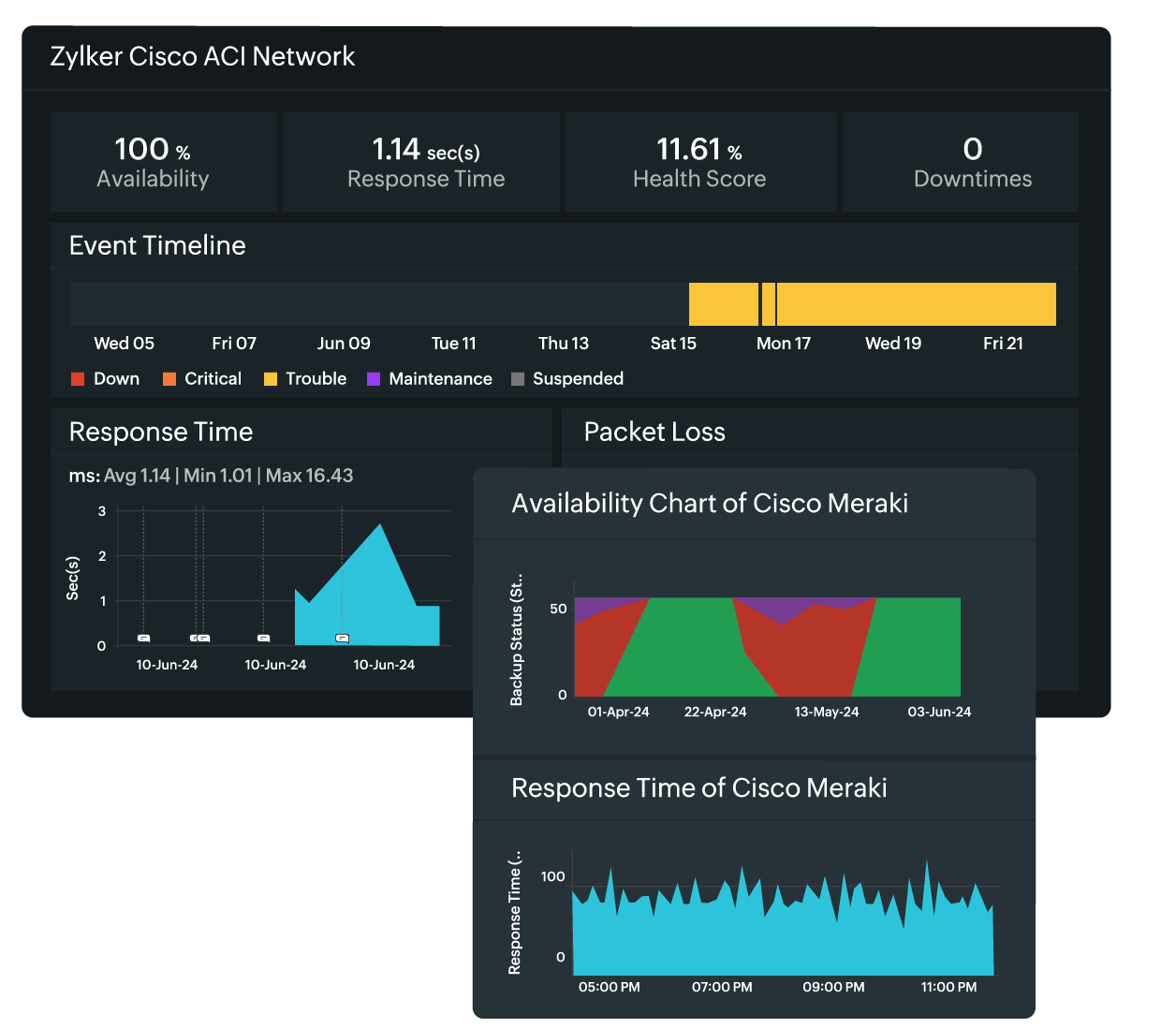
Task: Toggle the Critical legend entry
Action: (x=202, y=378)
